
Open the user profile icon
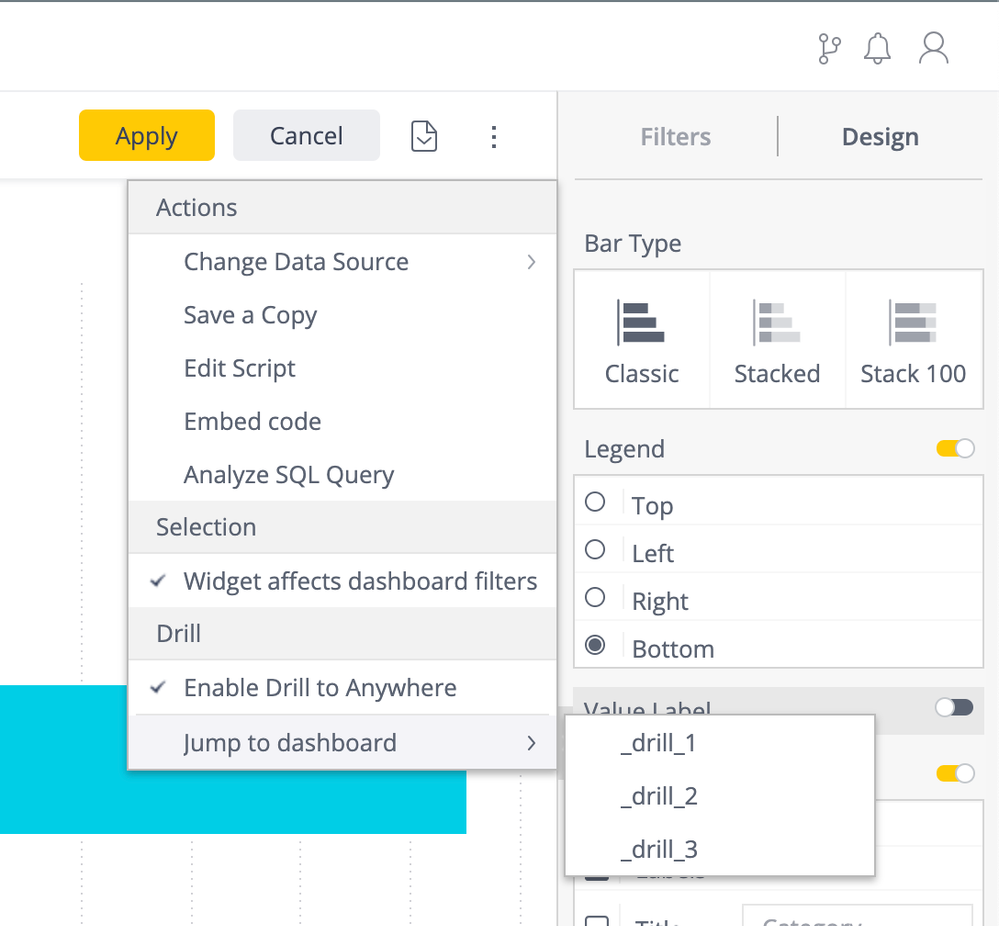point(933,48)
